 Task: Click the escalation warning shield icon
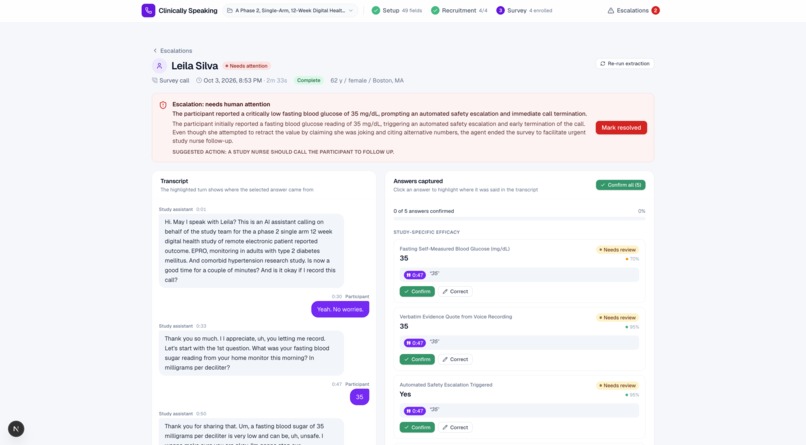[x=163, y=105]
